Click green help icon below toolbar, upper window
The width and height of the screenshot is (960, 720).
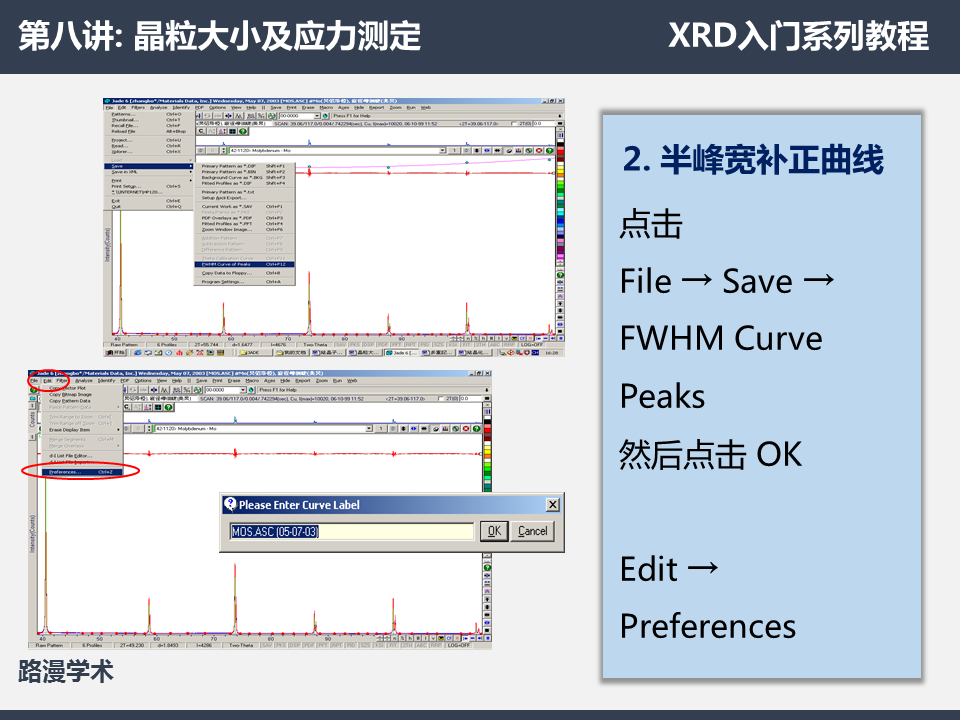coord(242,131)
